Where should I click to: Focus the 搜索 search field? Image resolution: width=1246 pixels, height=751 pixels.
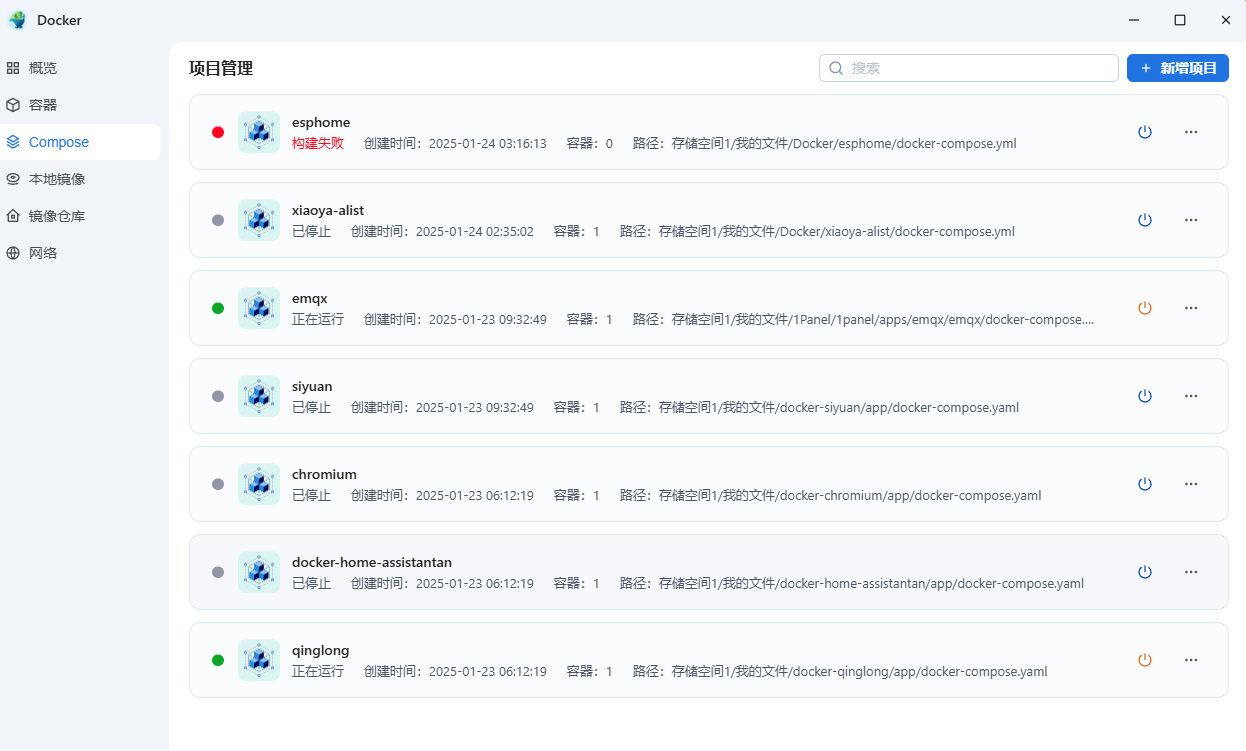pyautogui.click(x=968, y=68)
